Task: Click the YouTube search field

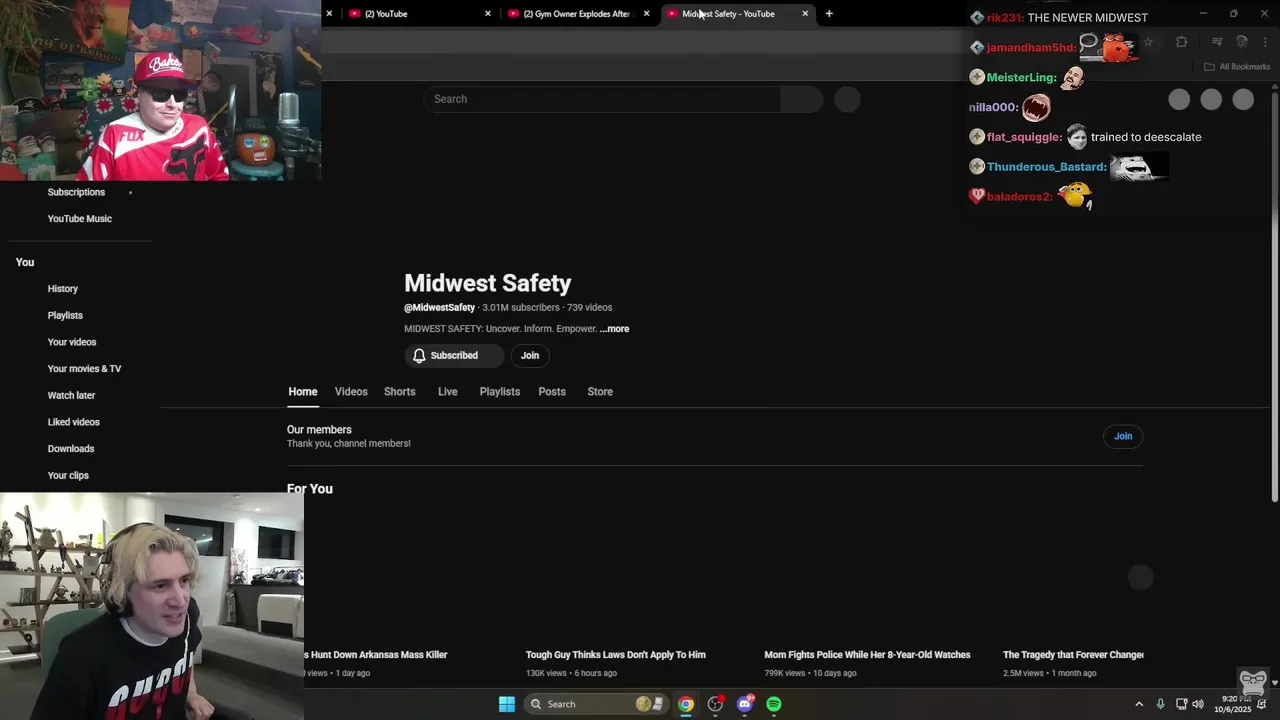Action: [602, 99]
